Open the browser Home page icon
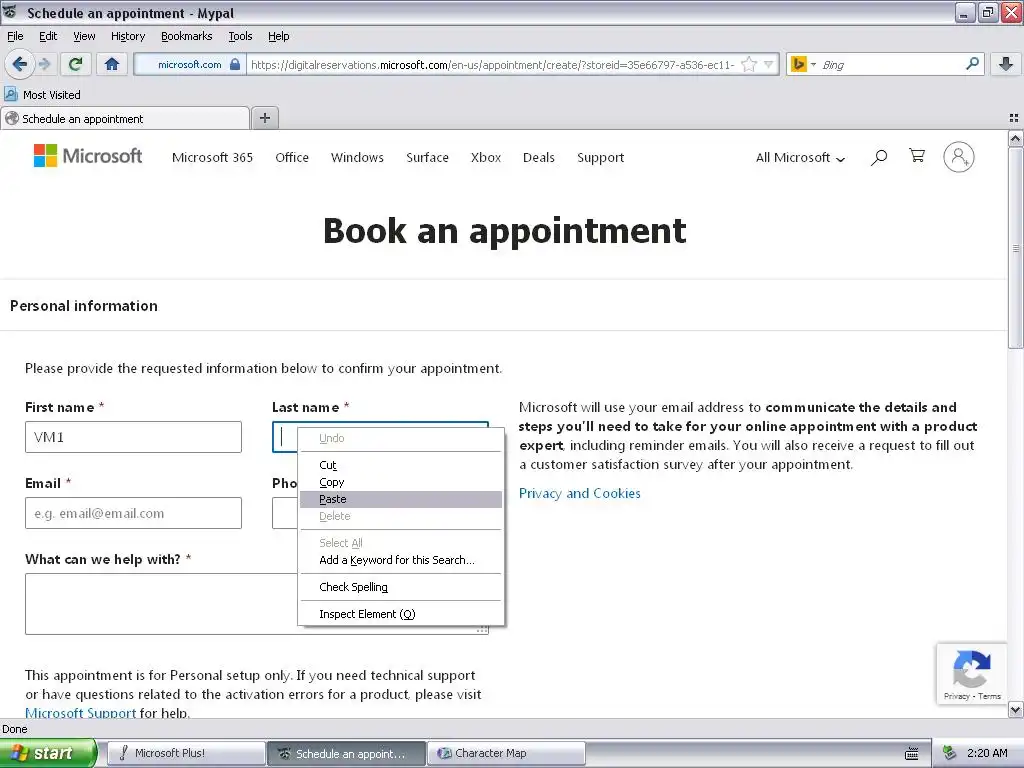This screenshot has width=1024, height=768. (x=112, y=64)
